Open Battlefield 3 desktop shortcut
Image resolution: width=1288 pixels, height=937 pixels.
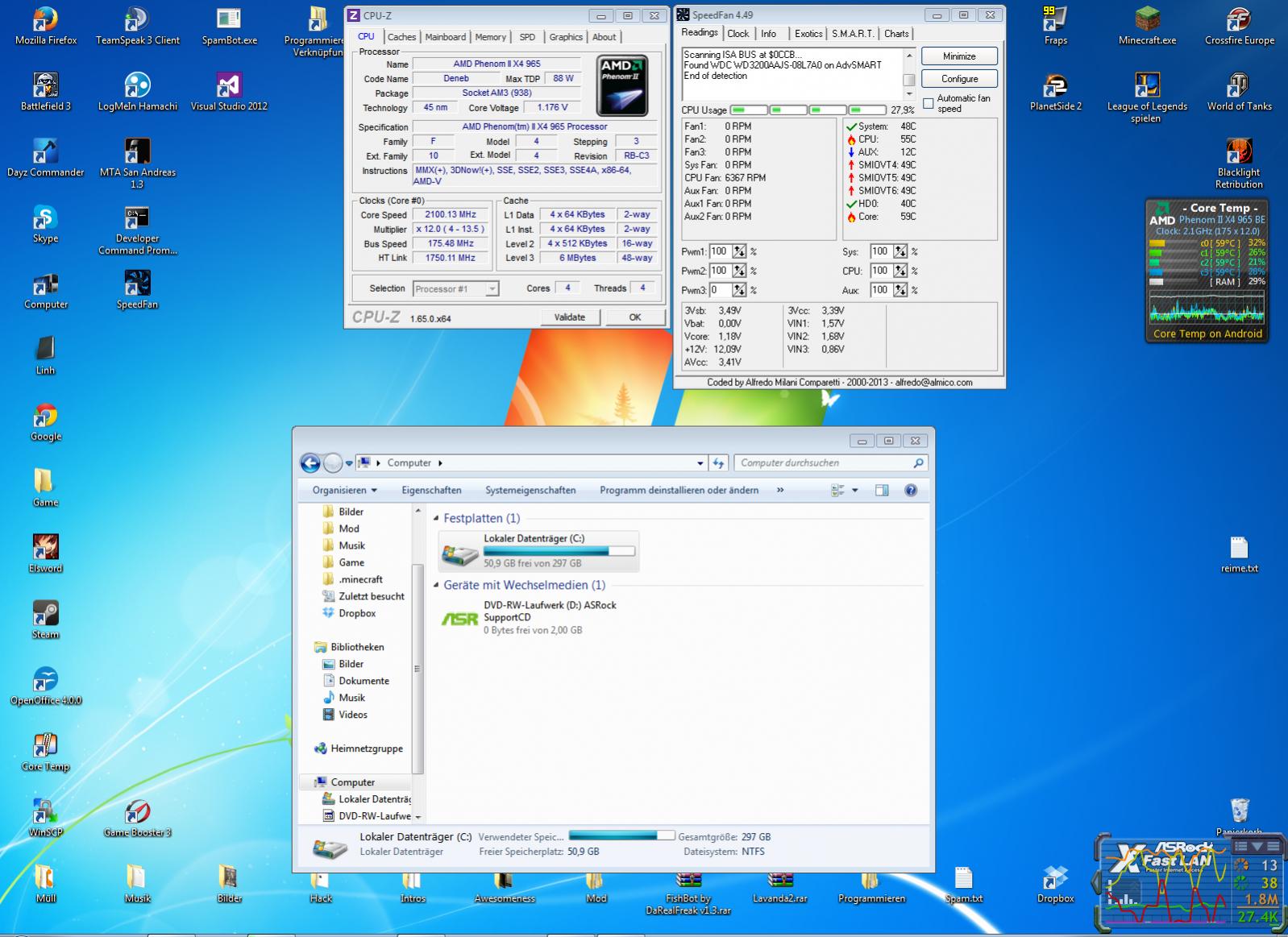click(46, 92)
